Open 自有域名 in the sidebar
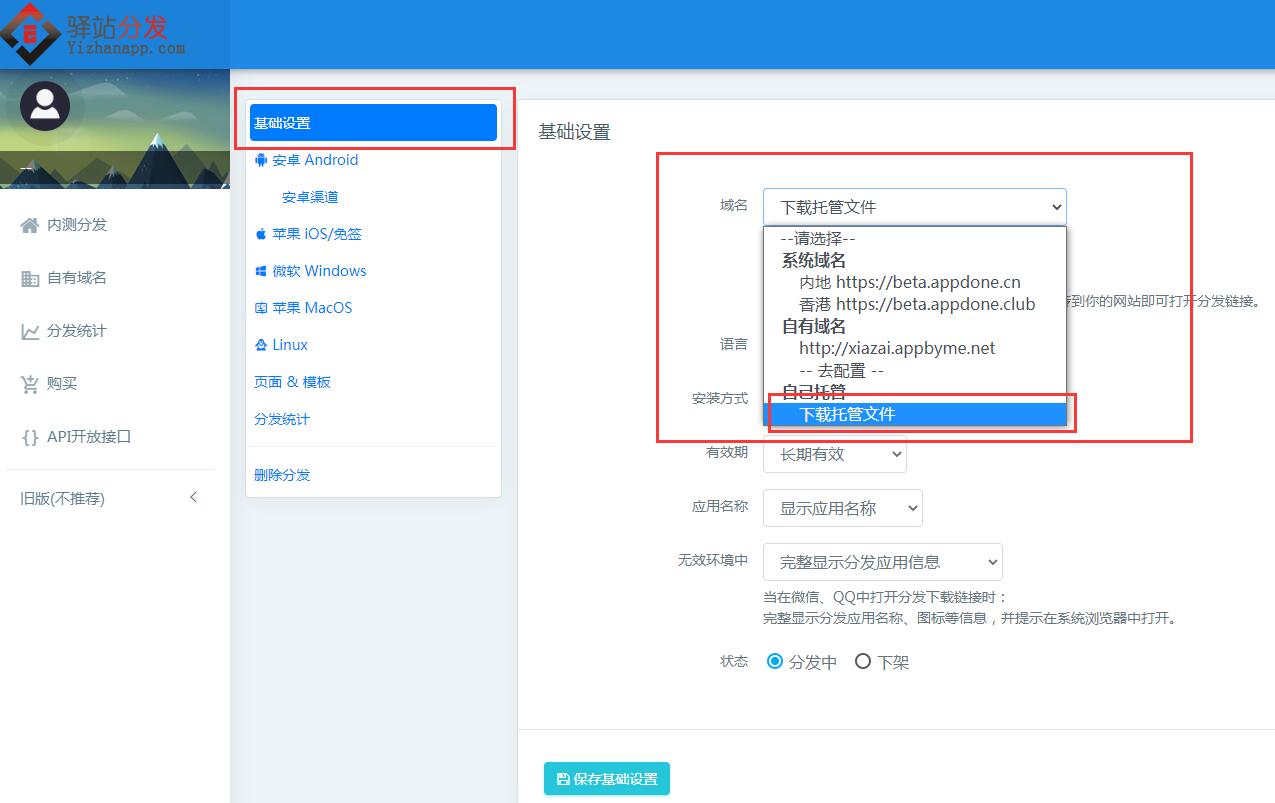 [x=76, y=278]
